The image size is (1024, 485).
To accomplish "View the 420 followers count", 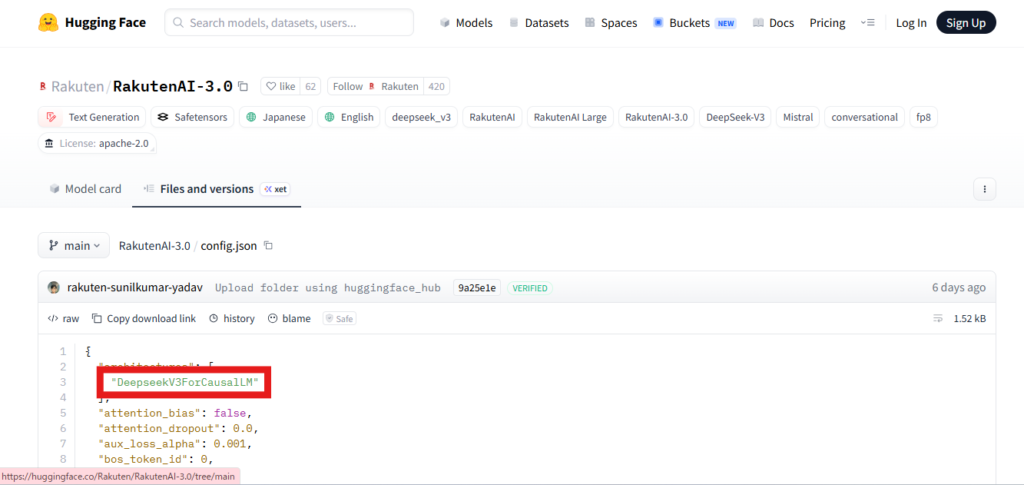I will tap(436, 86).
